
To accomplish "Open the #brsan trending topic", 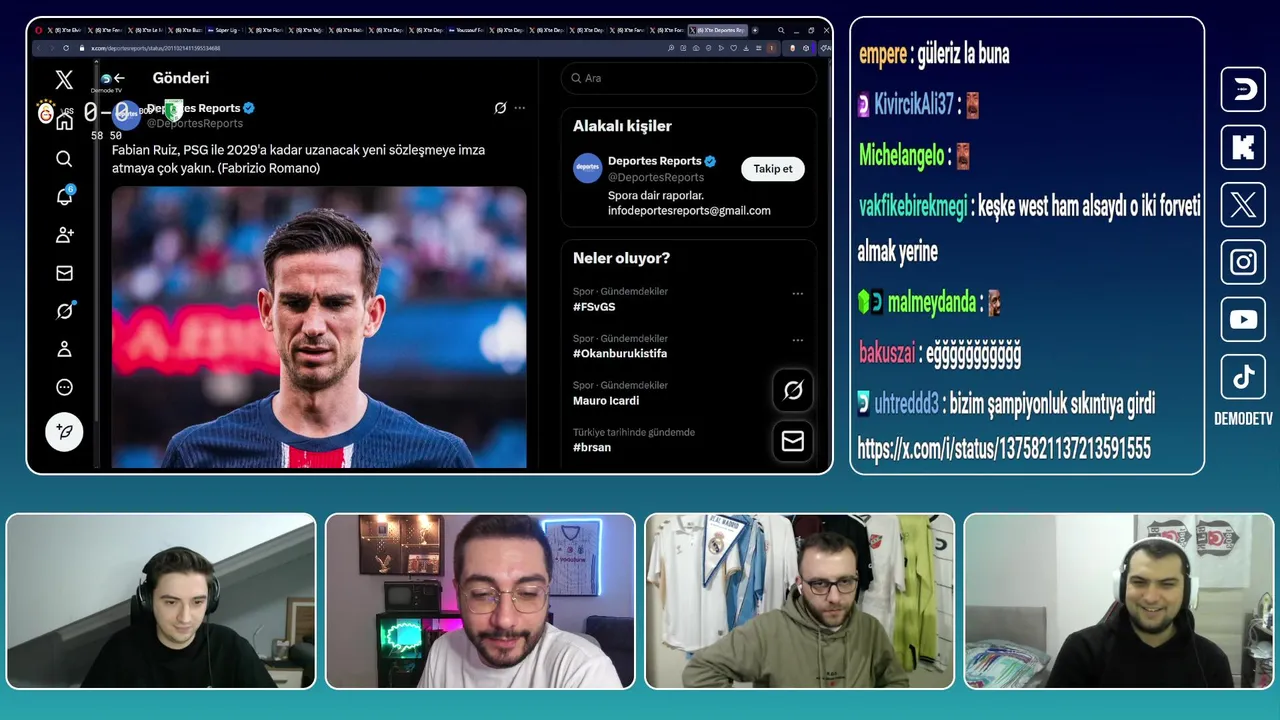I will [x=592, y=448].
